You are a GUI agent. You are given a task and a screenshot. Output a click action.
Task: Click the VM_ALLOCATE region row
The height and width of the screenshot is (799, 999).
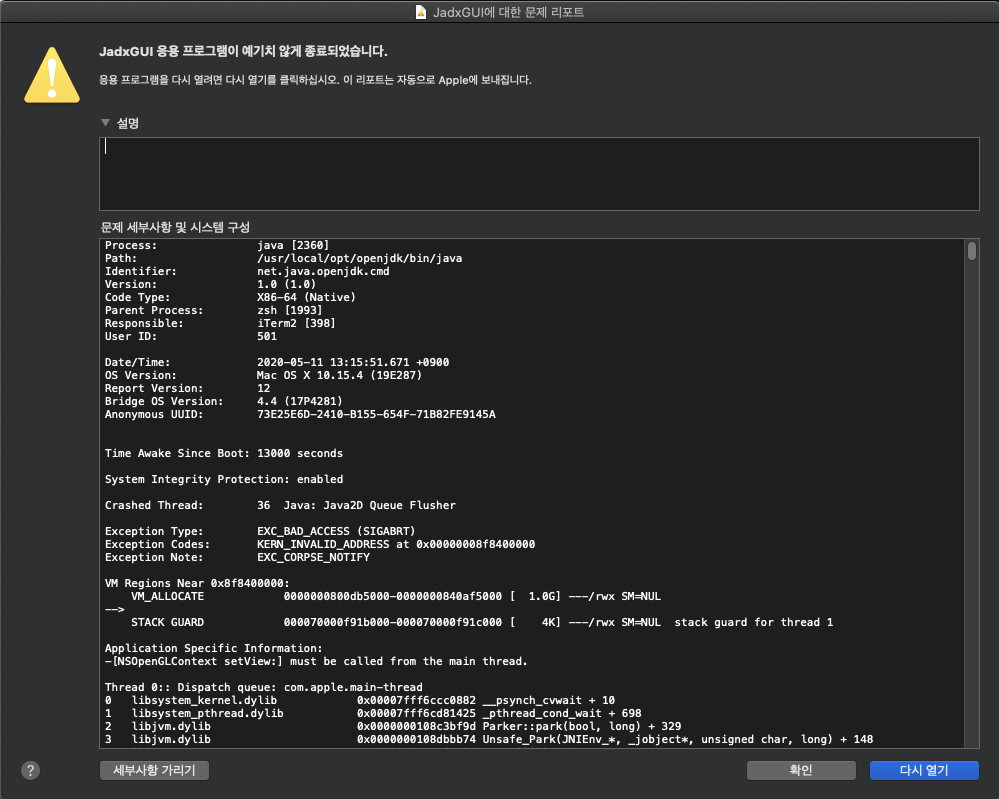[396, 596]
